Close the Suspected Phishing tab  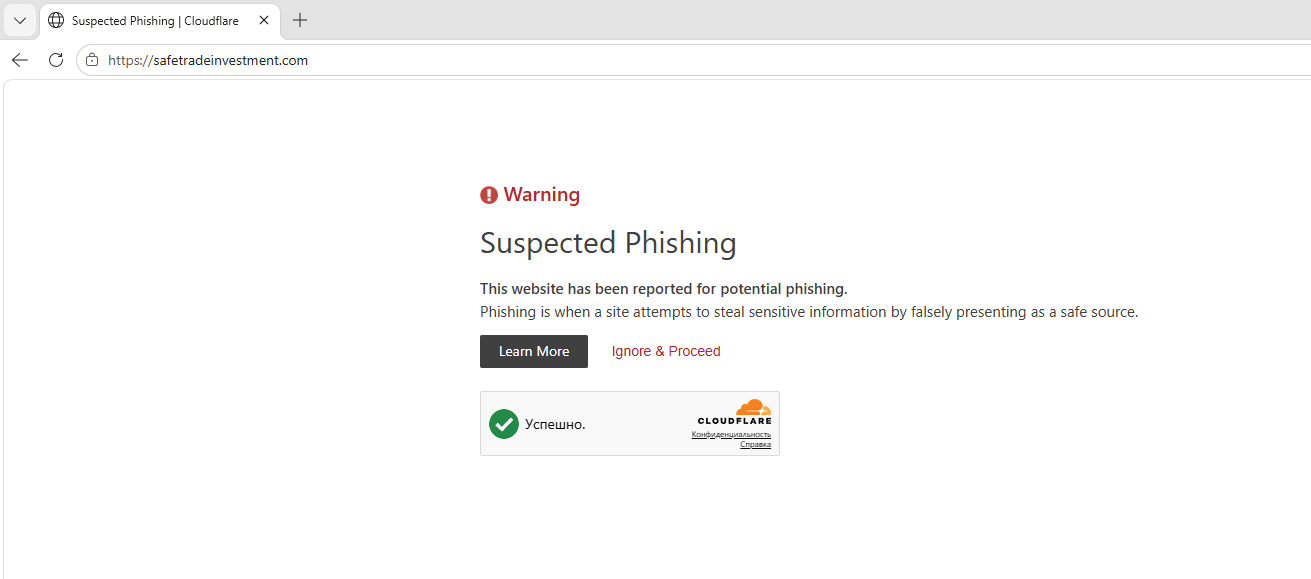coord(264,20)
